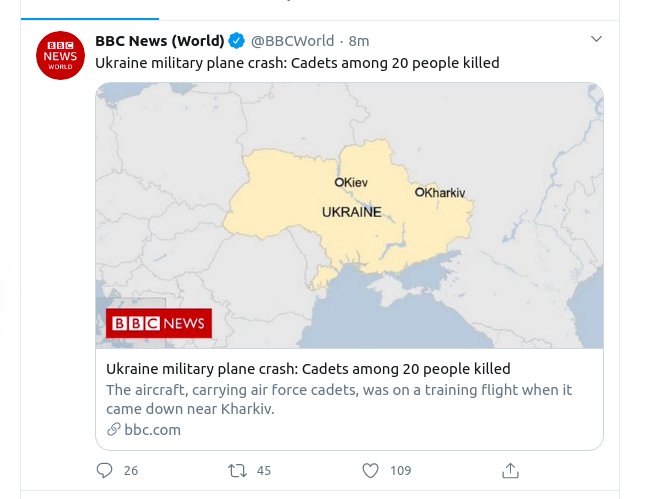Click the @BBCWorld handle

pos(291,41)
